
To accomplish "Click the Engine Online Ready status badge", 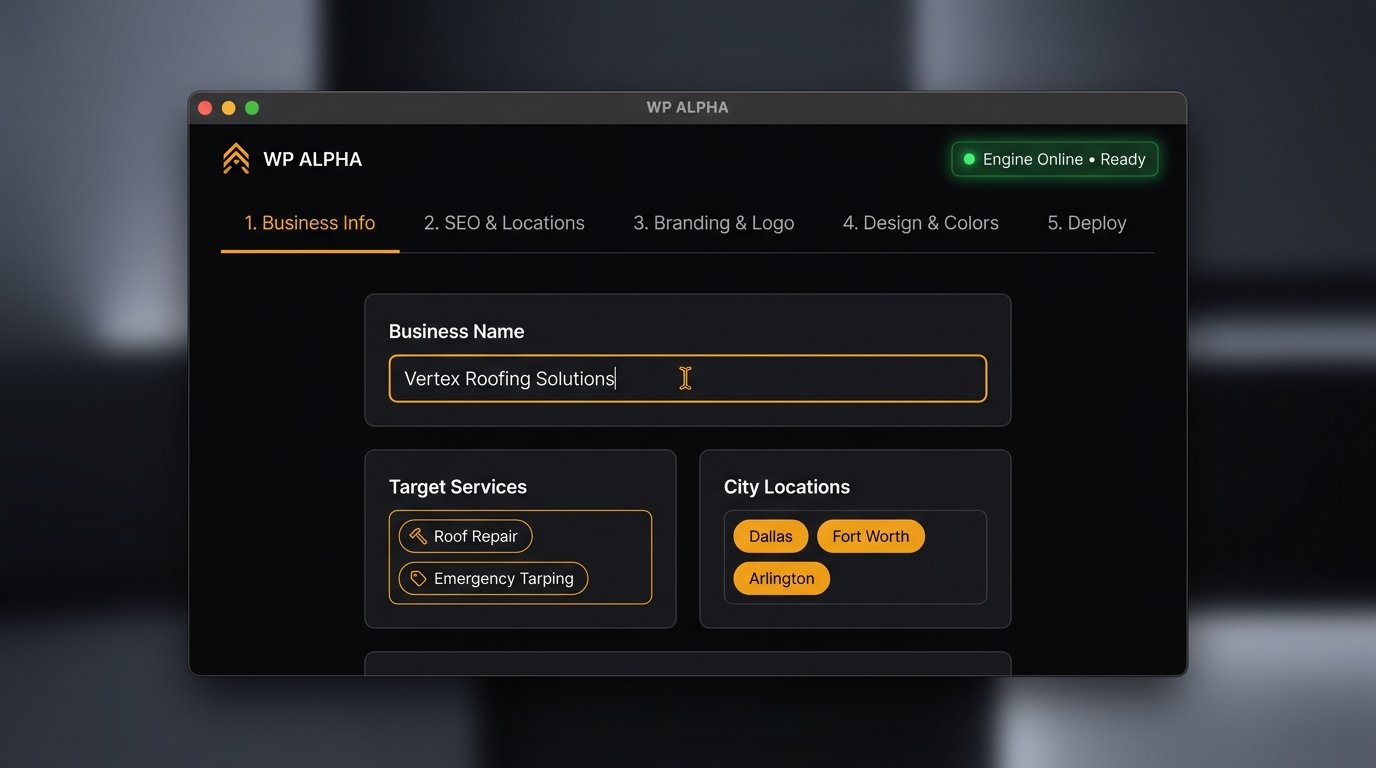I will (1055, 159).
